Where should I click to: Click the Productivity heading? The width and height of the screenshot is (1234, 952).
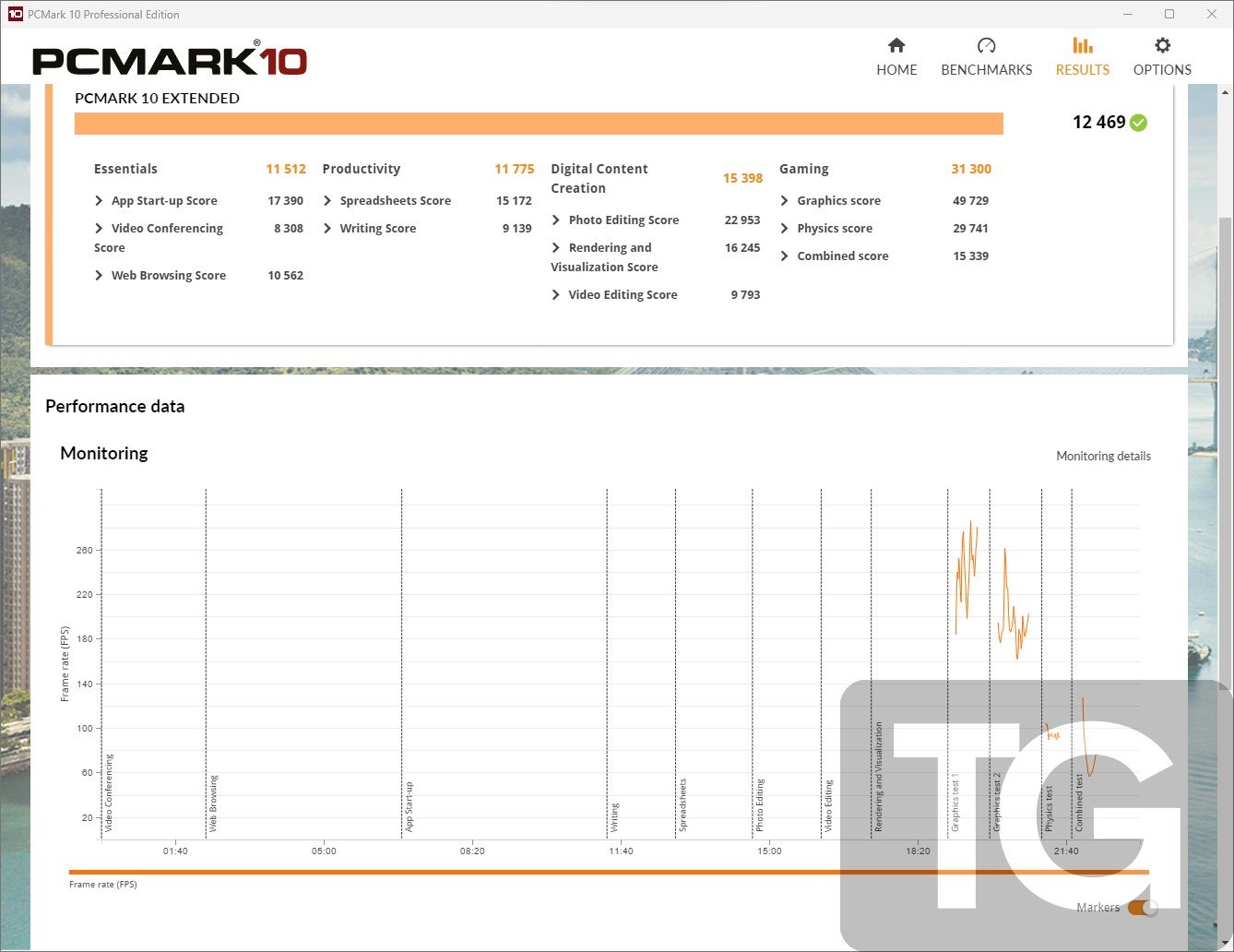pyautogui.click(x=362, y=169)
